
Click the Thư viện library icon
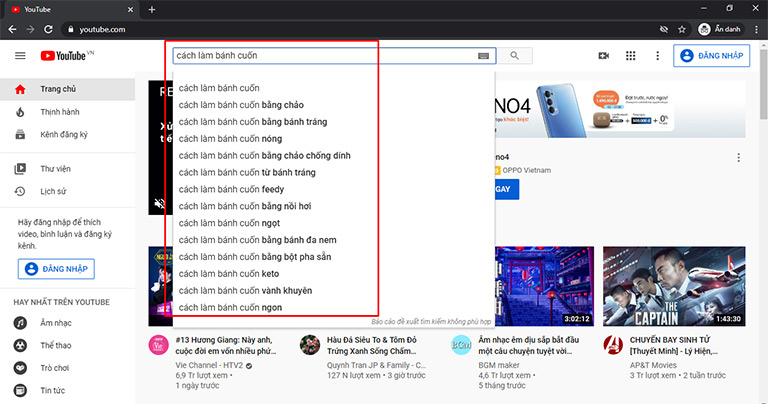point(20,169)
